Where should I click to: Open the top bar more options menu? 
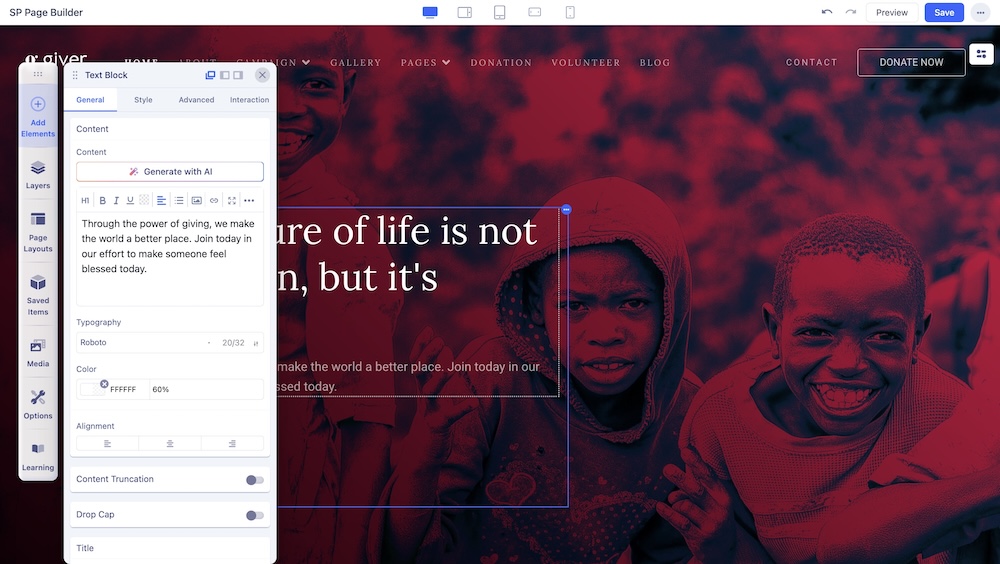(x=980, y=12)
